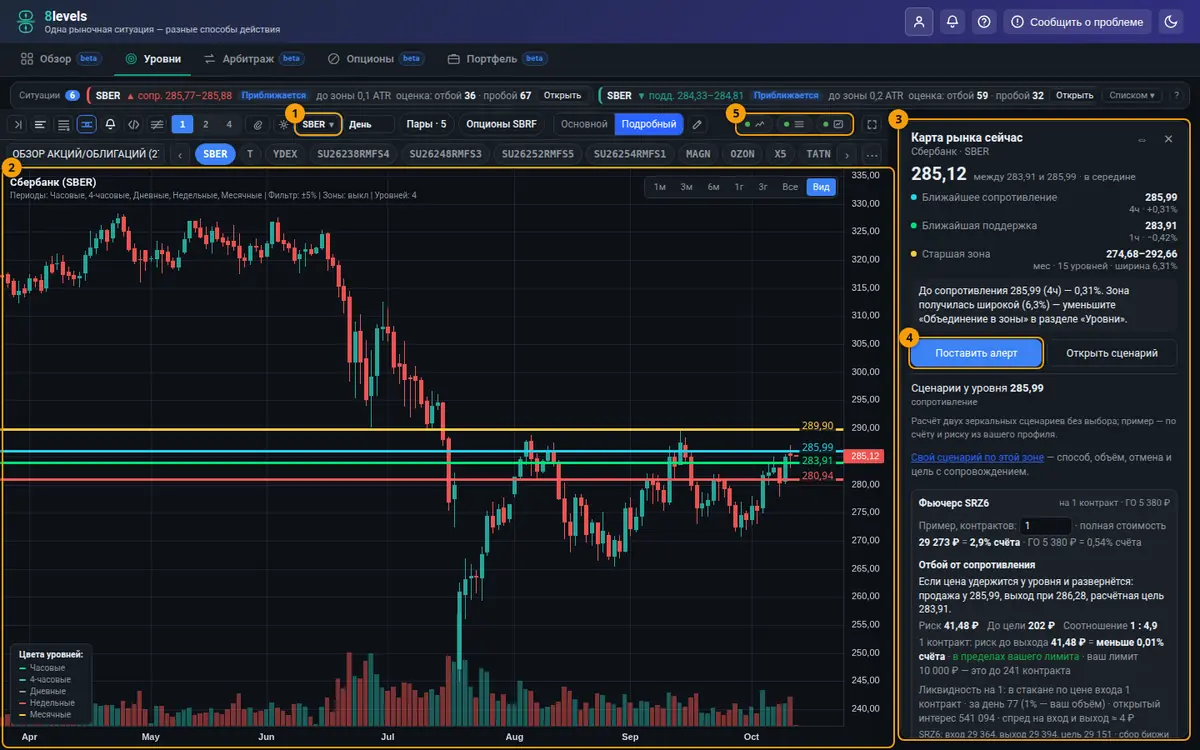Click the contracts count input field
Viewport: 1200px width, 750px height.
tap(1045, 525)
